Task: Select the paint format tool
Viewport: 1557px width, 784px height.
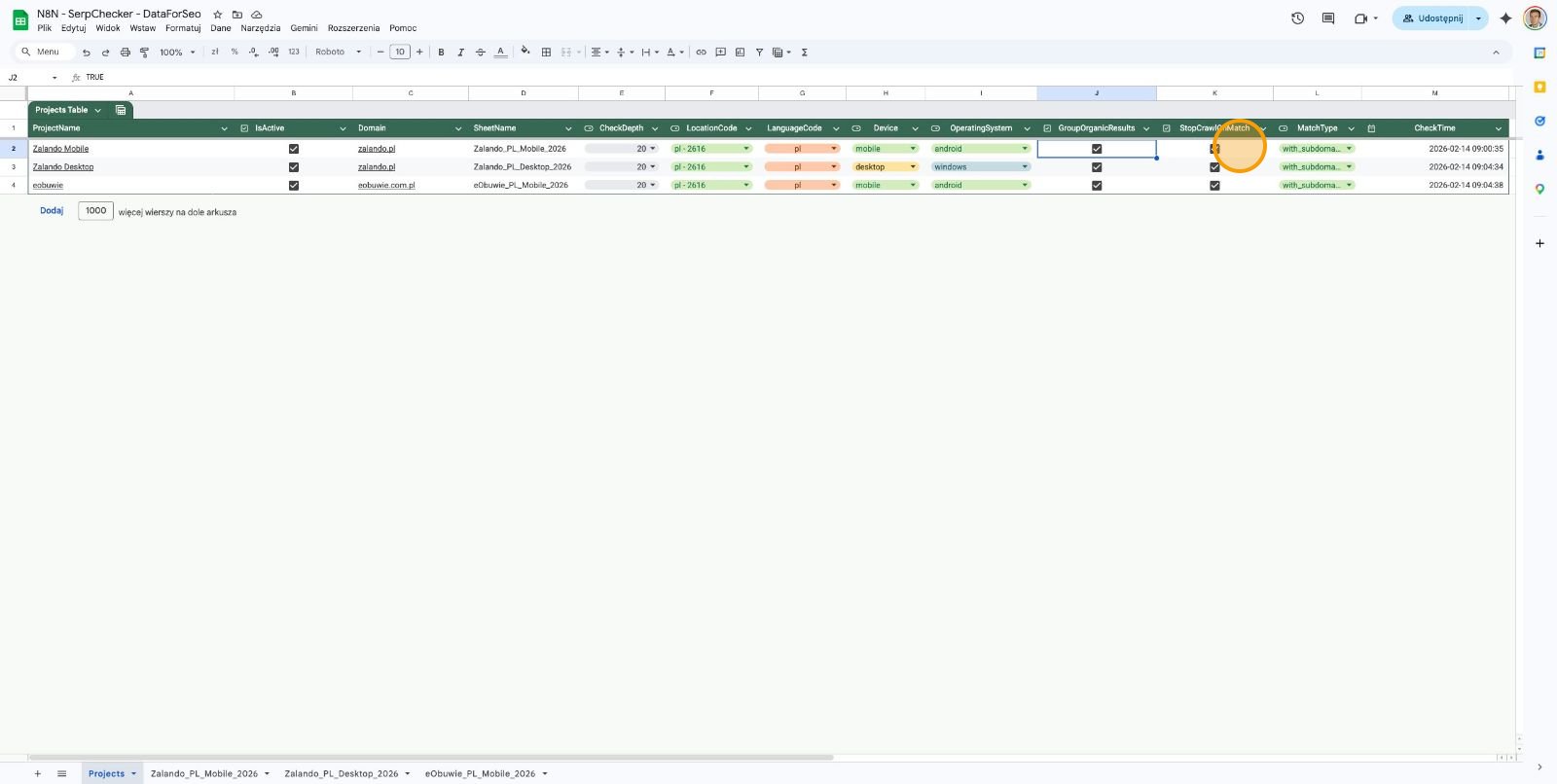Action: (x=144, y=53)
